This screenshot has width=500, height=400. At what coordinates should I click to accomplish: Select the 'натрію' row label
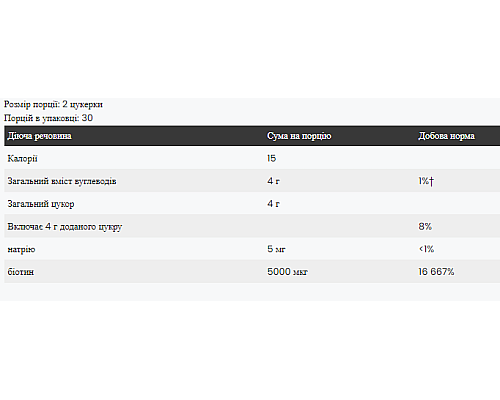[x=21, y=249]
